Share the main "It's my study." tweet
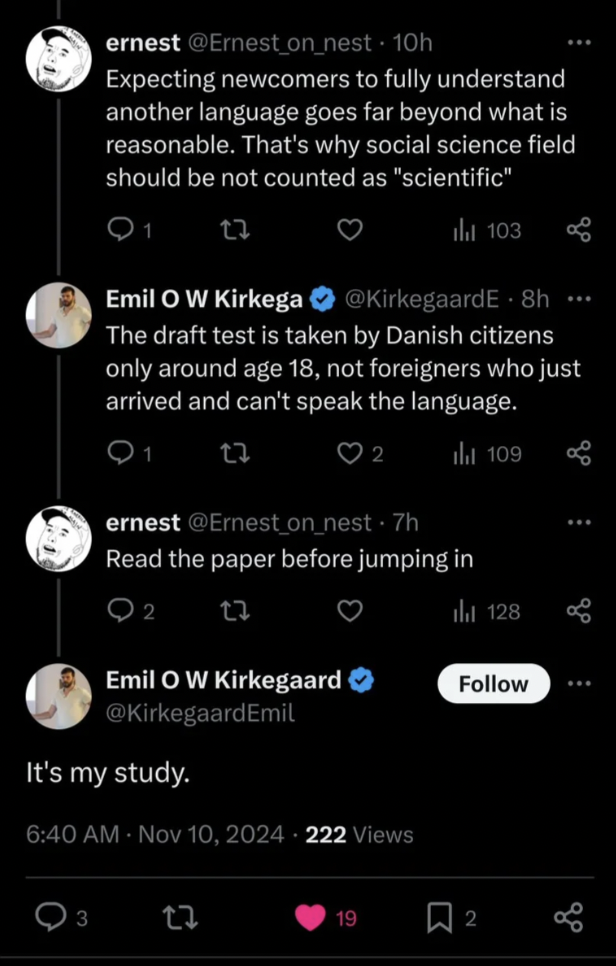The image size is (616, 966). [567, 917]
